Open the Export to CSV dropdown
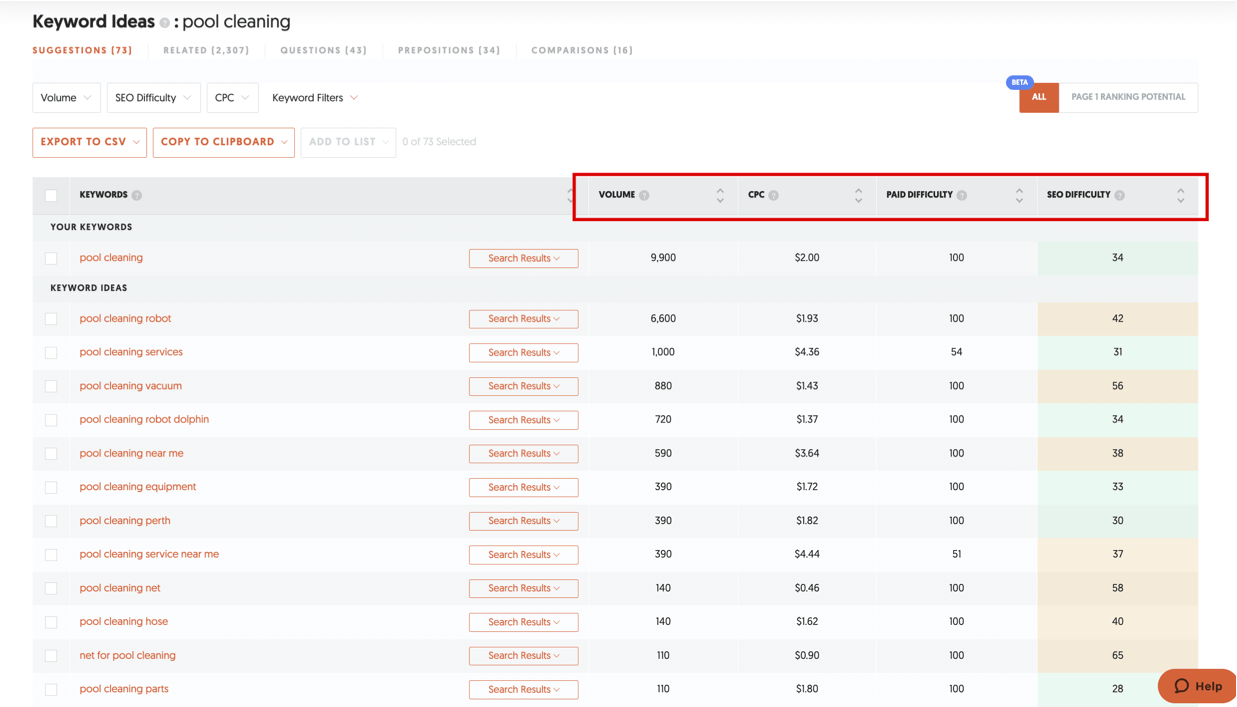The width and height of the screenshot is (1237, 707). 89,142
